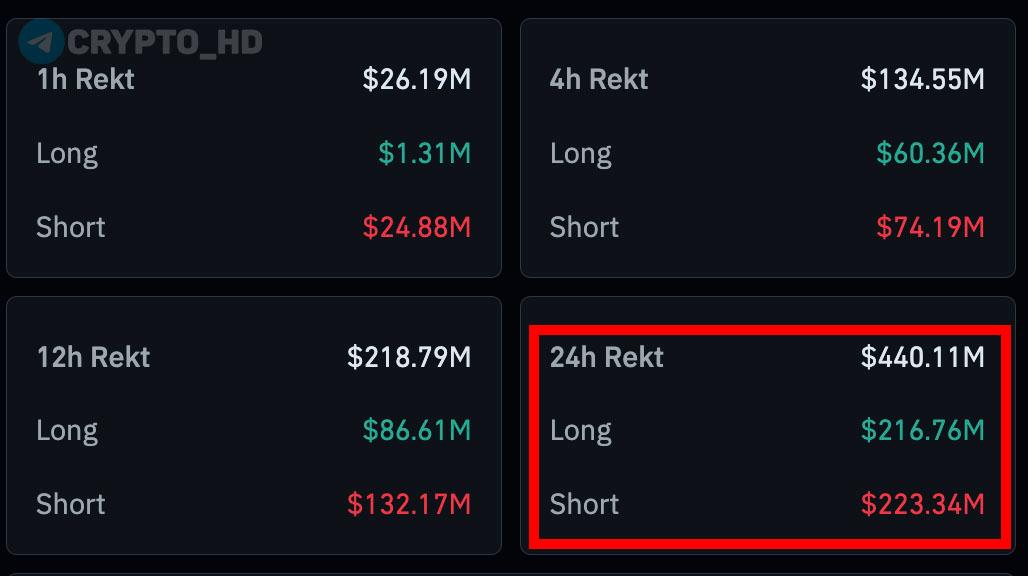The width and height of the screenshot is (1028, 576).
Task: Click the Short label in 4h card
Action: (x=584, y=227)
